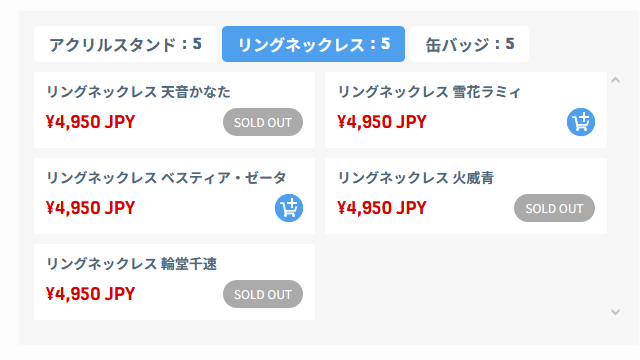
Task: Open the 缶バッジ：5 tab
Action: [x=469, y=44]
